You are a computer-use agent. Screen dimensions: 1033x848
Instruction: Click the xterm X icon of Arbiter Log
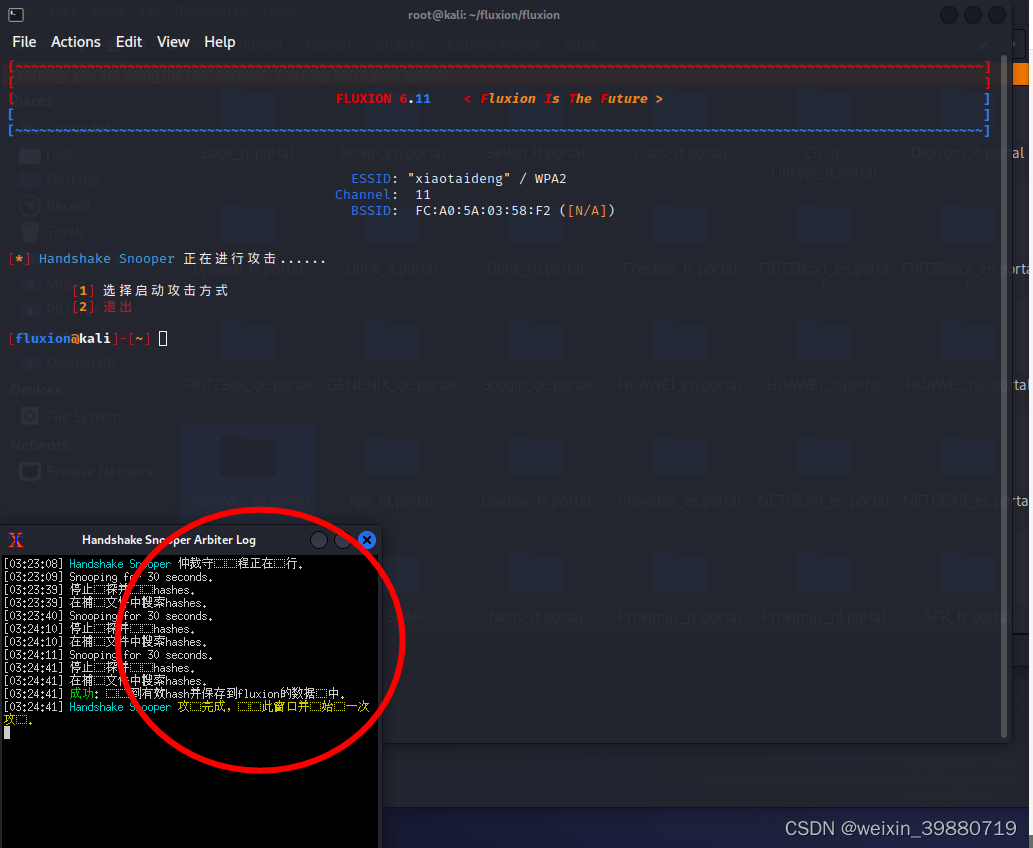tap(16, 540)
